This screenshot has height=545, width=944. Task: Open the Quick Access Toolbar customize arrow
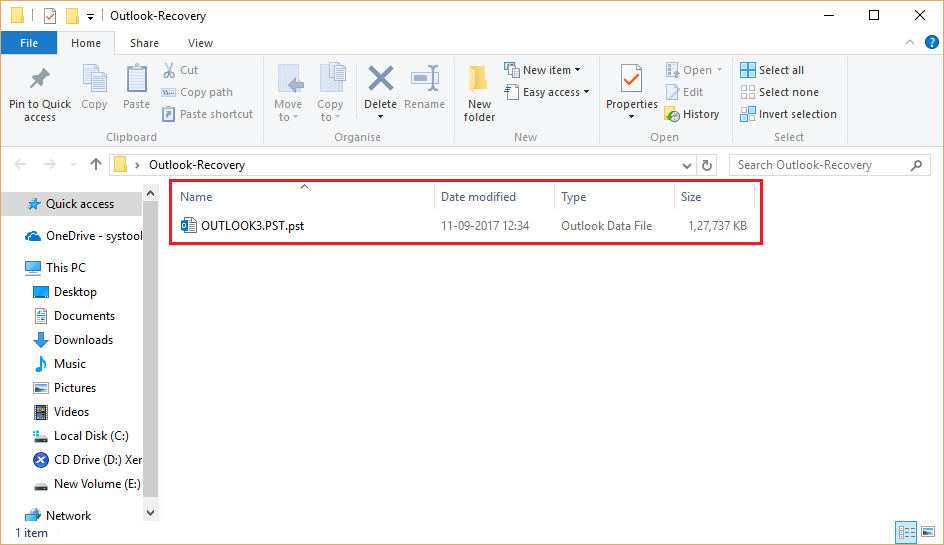pyautogui.click(x=90, y=17)
